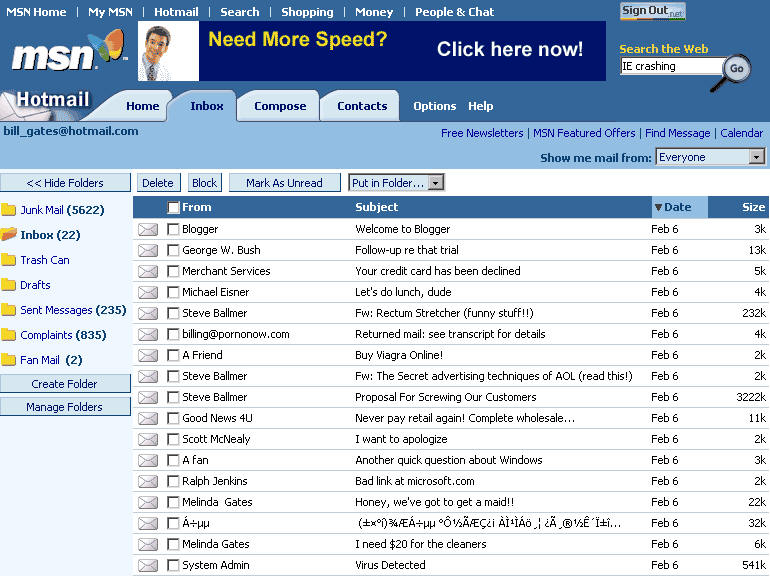Click envelope icon for Good News 4U

pos(148,418)
